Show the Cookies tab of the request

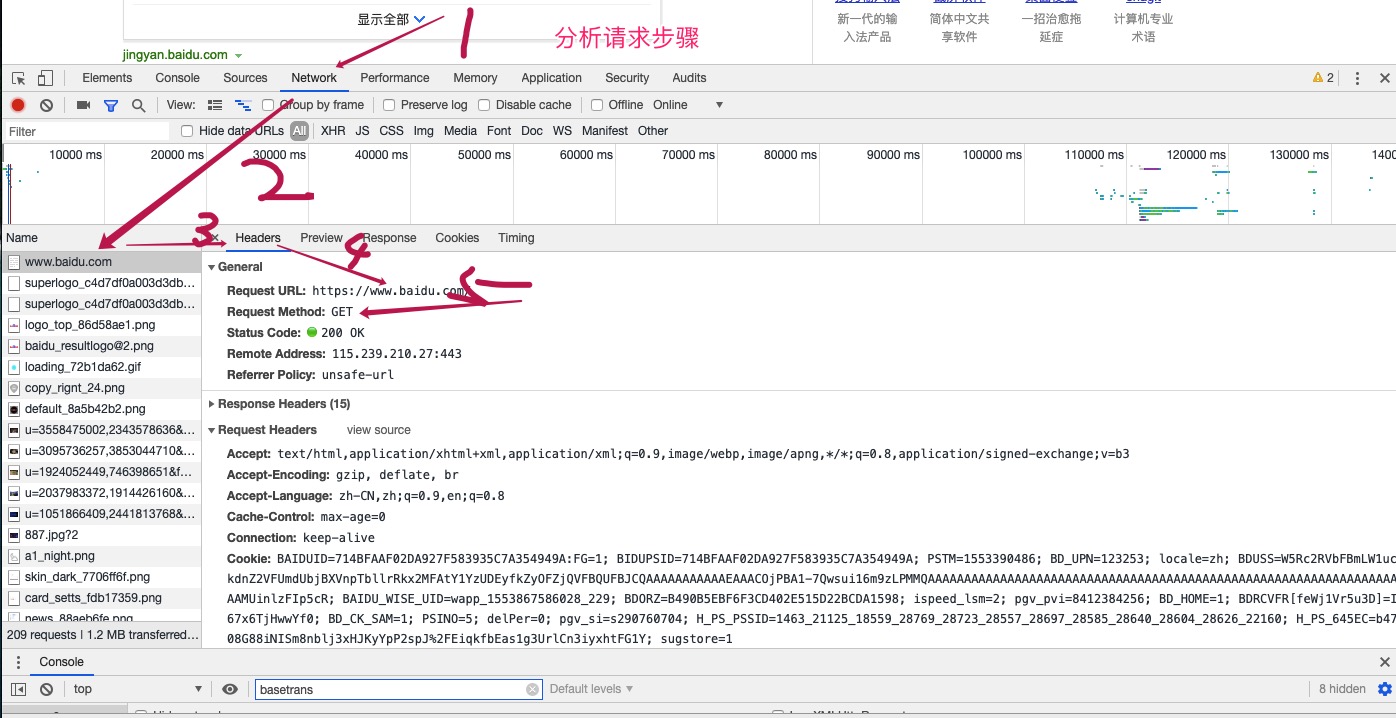[457, 238]
